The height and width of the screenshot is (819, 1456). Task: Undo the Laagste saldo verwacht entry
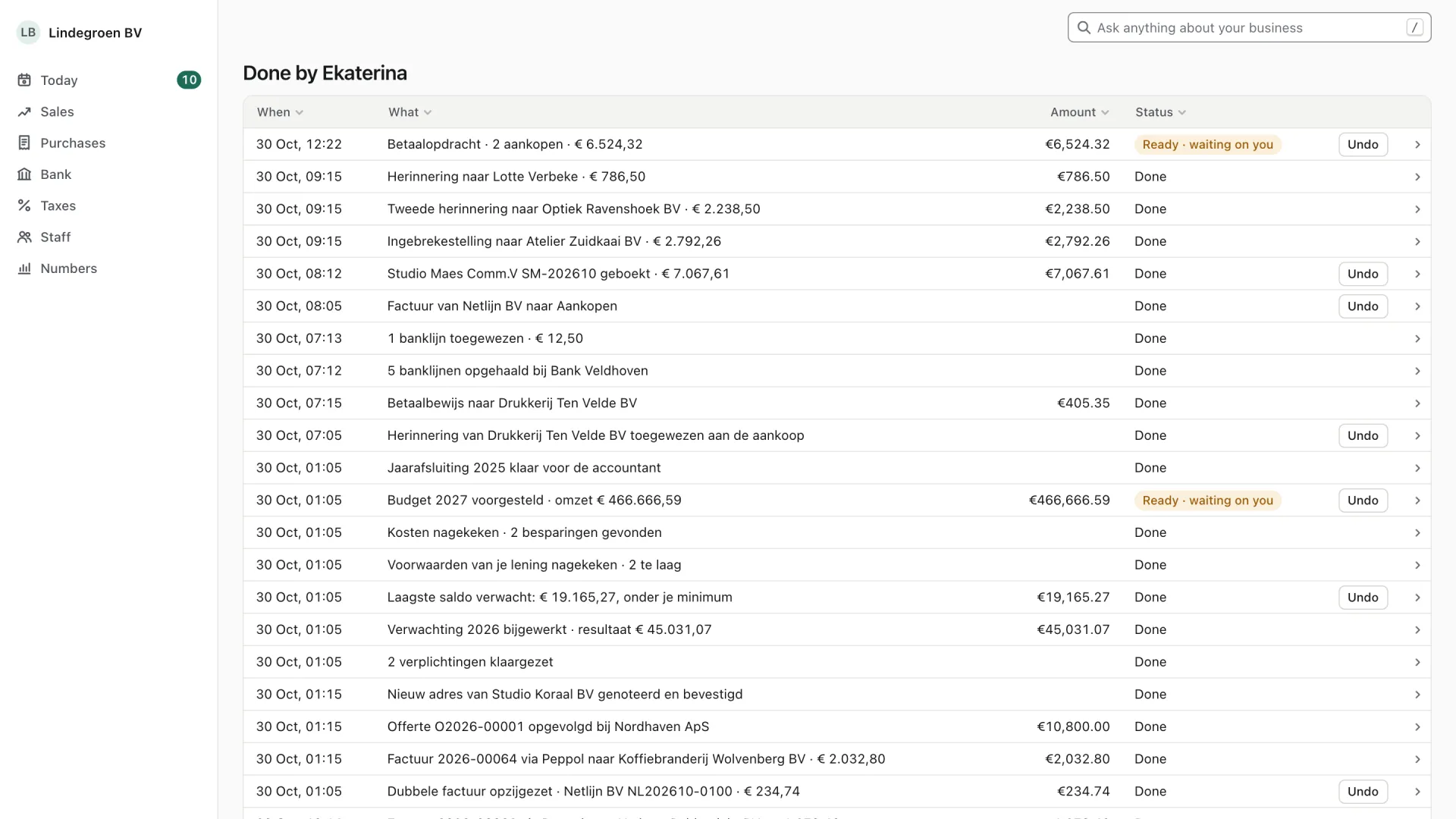pyautogui.click(x=1363, y=598)
